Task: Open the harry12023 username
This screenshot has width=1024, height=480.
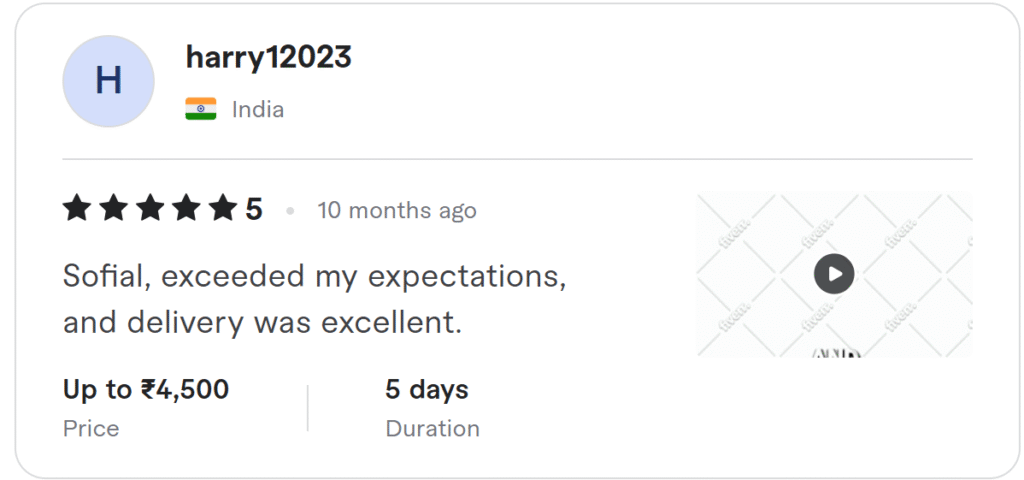Action: tap(268, 57)
